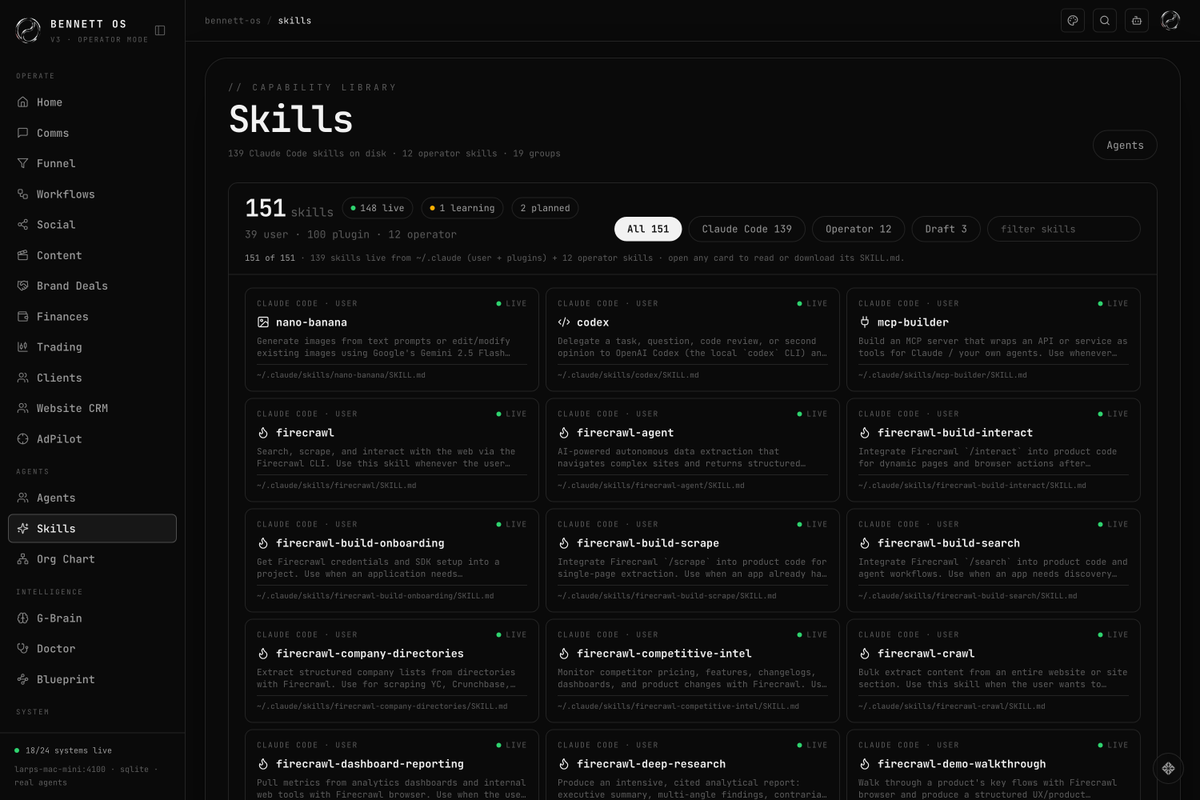Open the firecrawl-build-search skill card

(x=993, y=561)
